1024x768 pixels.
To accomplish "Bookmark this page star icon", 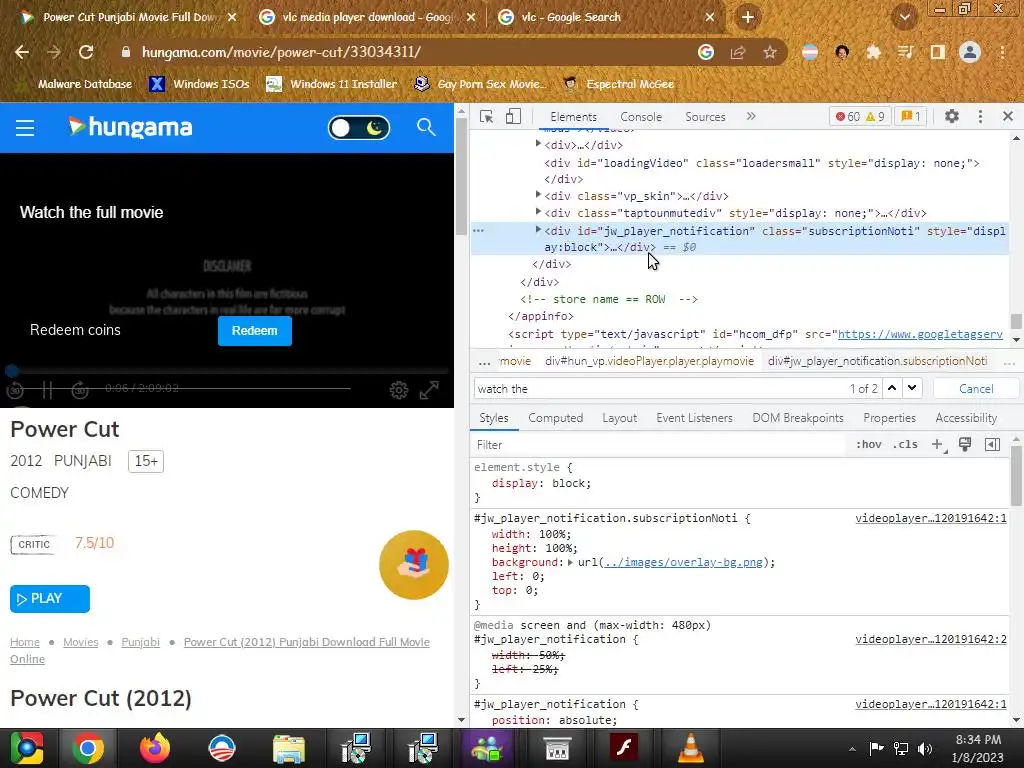I will (770, 52).
